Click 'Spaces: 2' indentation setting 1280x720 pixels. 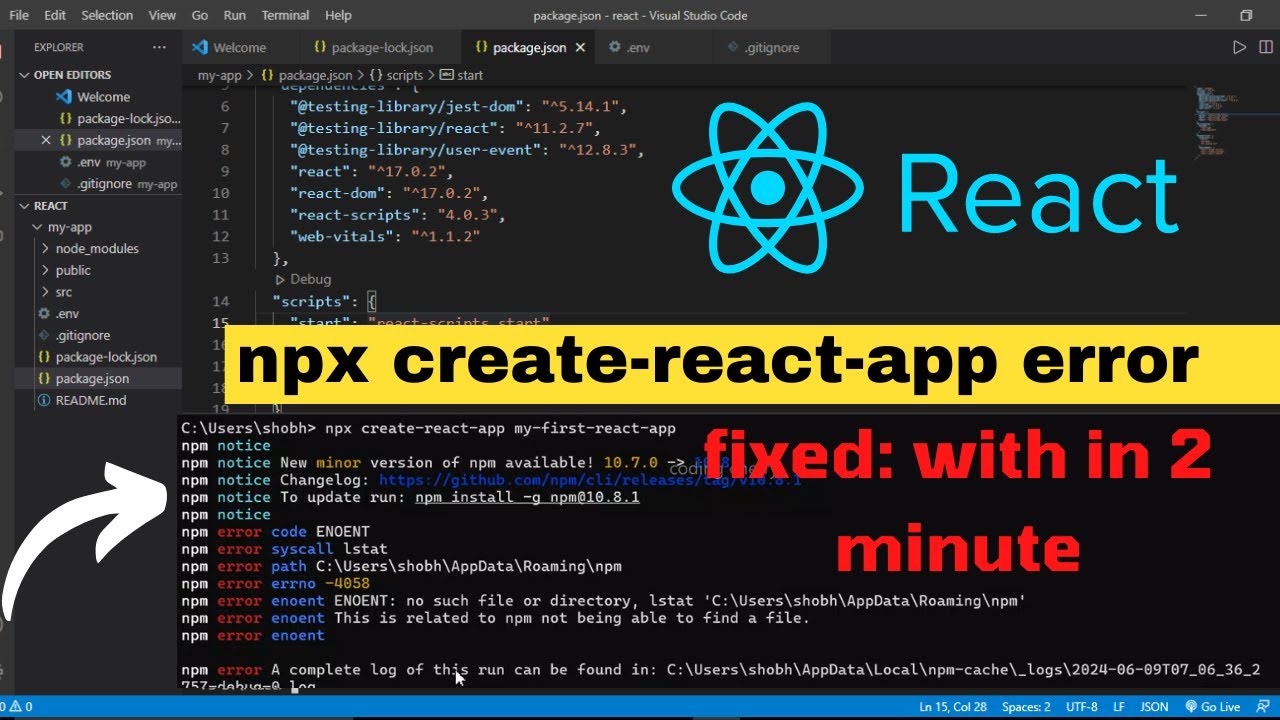pos(1026,707)
